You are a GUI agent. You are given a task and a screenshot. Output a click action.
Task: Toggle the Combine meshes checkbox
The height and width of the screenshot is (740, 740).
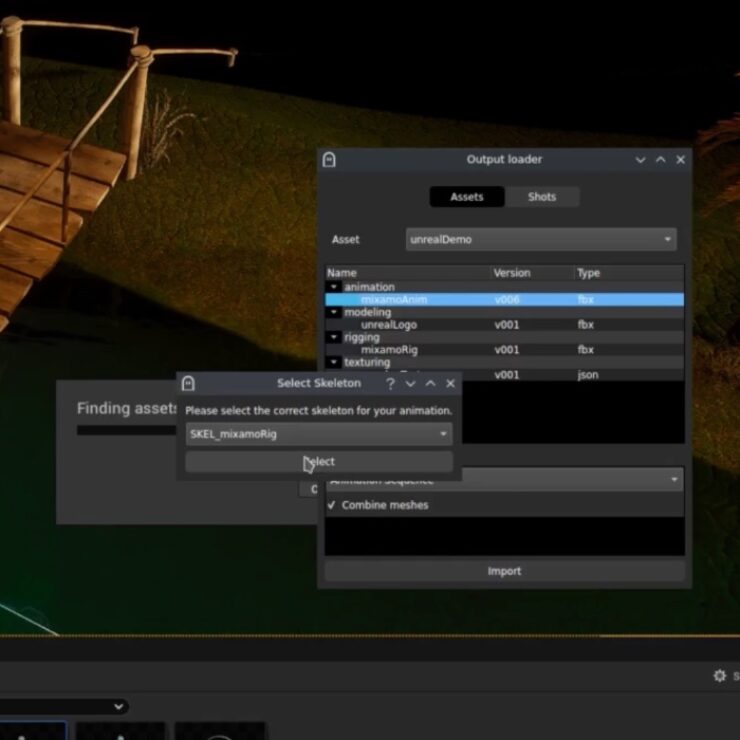pos(332,505)
